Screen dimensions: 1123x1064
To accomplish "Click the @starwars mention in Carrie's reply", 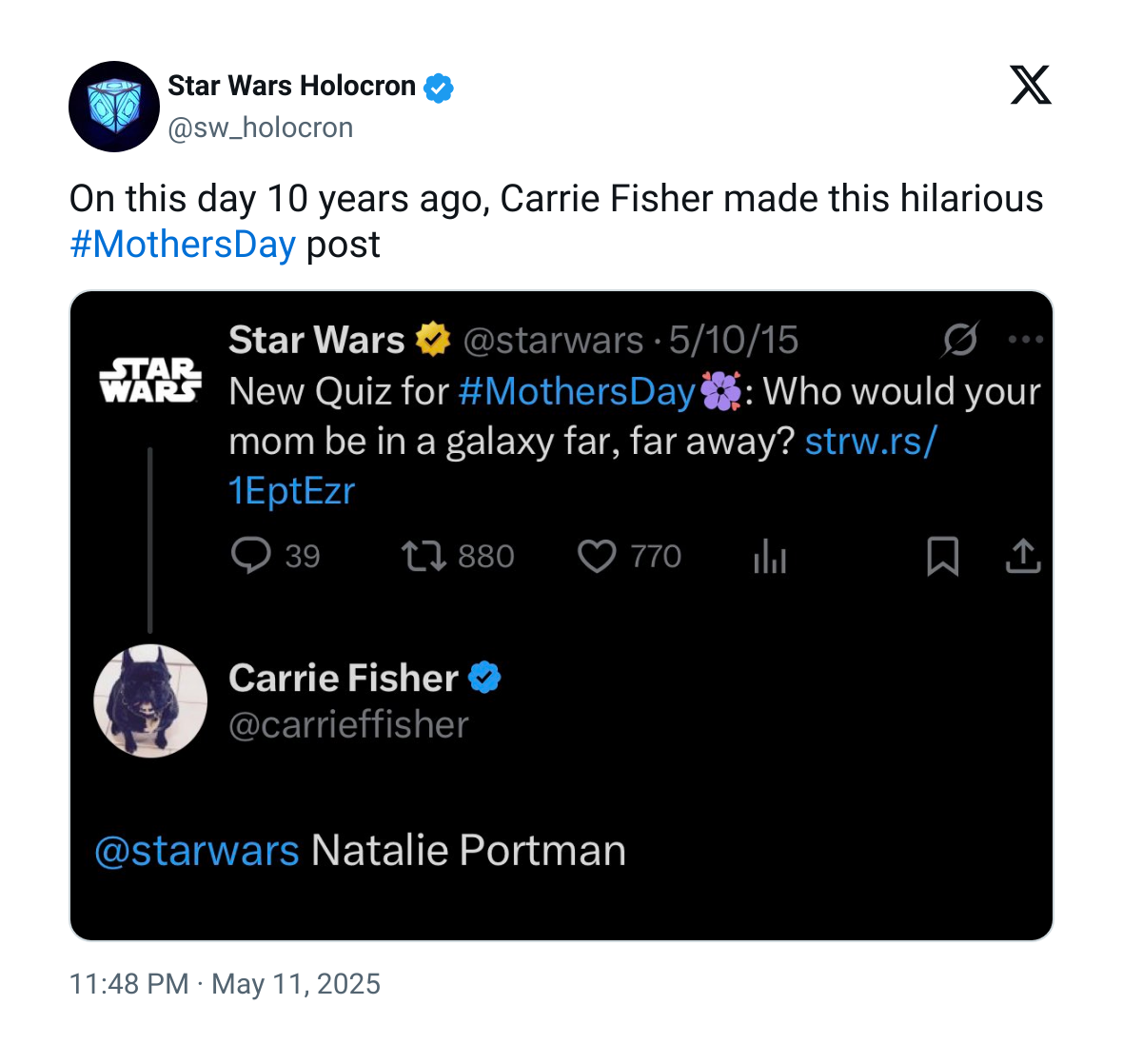I will (x=197, y=851).
